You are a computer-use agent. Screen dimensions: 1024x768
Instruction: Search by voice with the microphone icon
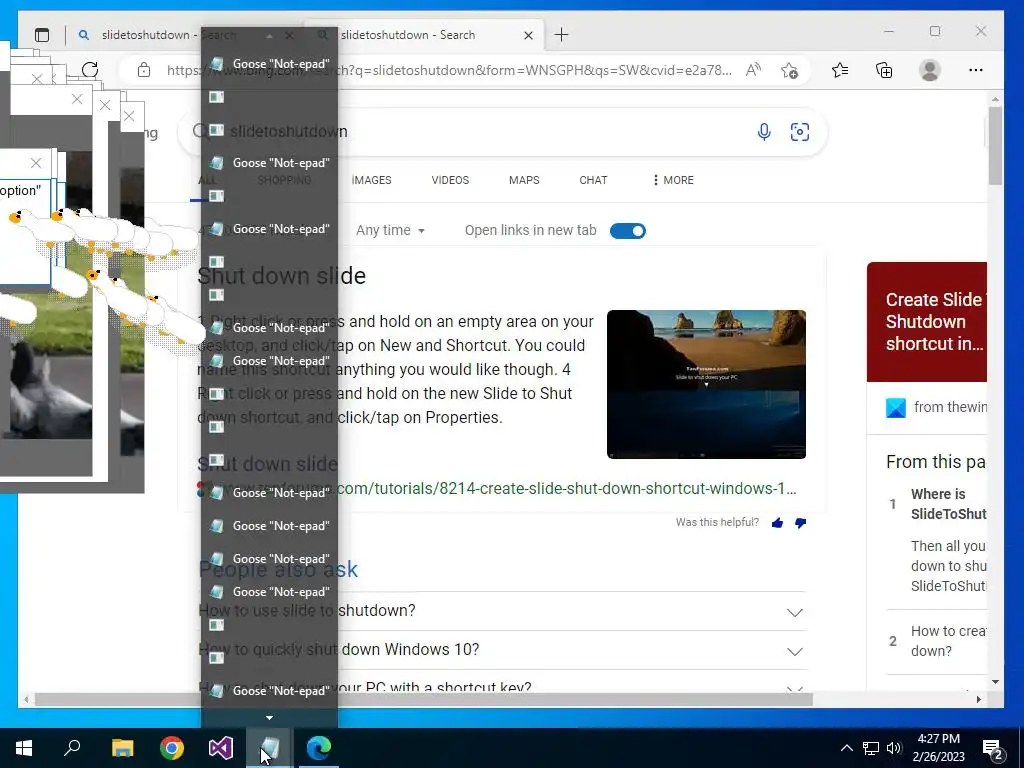point(763,132)
